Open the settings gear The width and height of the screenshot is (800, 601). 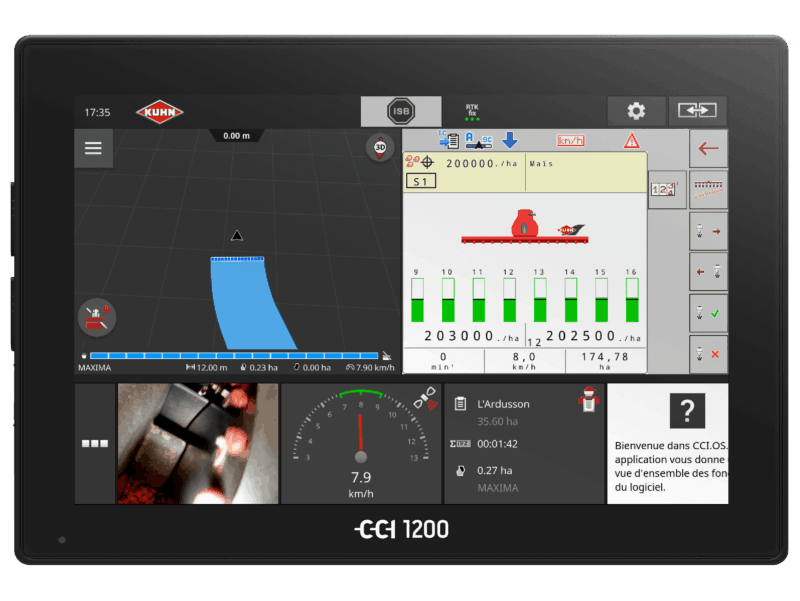click(x=636, y=111)
